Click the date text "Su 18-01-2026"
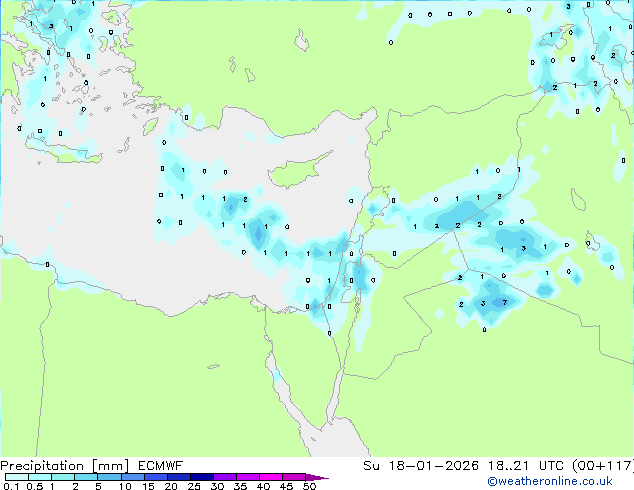Screen dimensions: 634x490 coord(421,466)
